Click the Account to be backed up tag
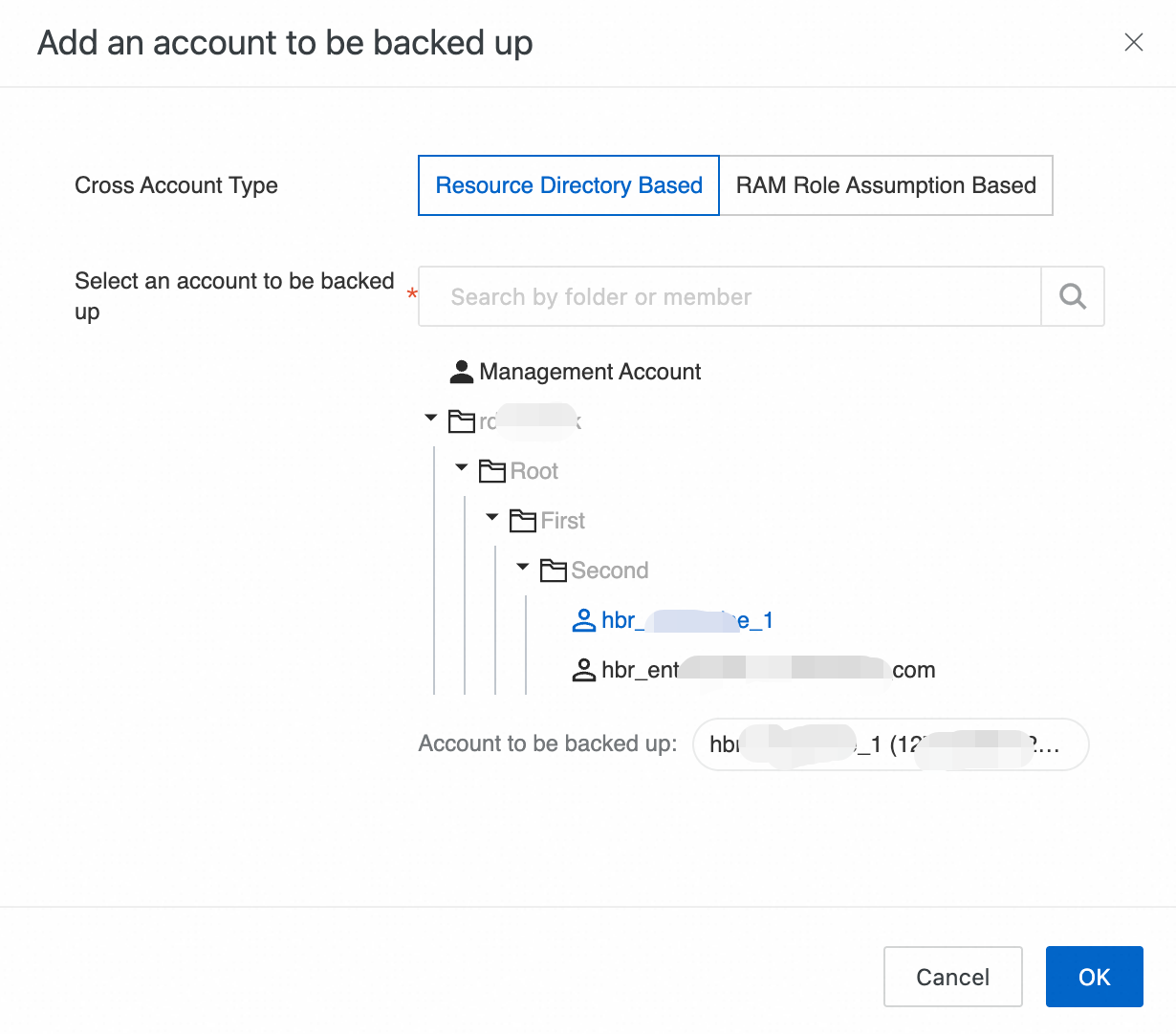The width and height of the screenshot is (1176, 1034). pyautogui.click(x=890, y=744)
